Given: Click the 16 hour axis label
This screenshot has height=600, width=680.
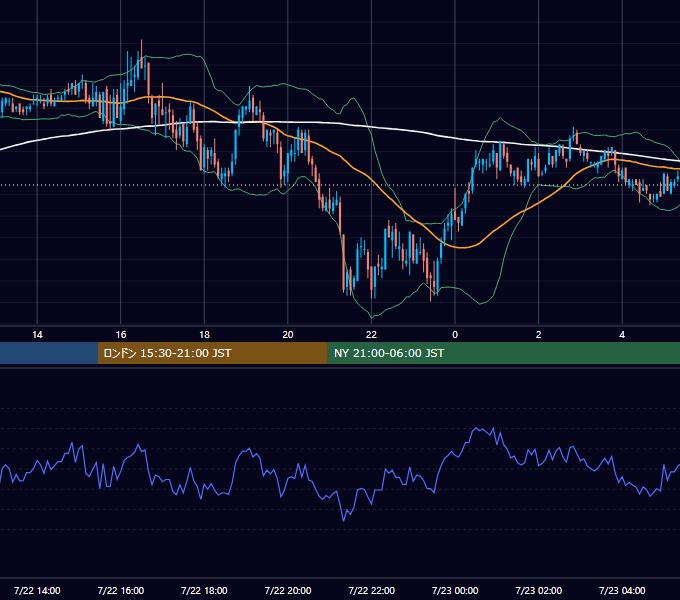Looking at the screenshot, I should [x=121, y=335].
